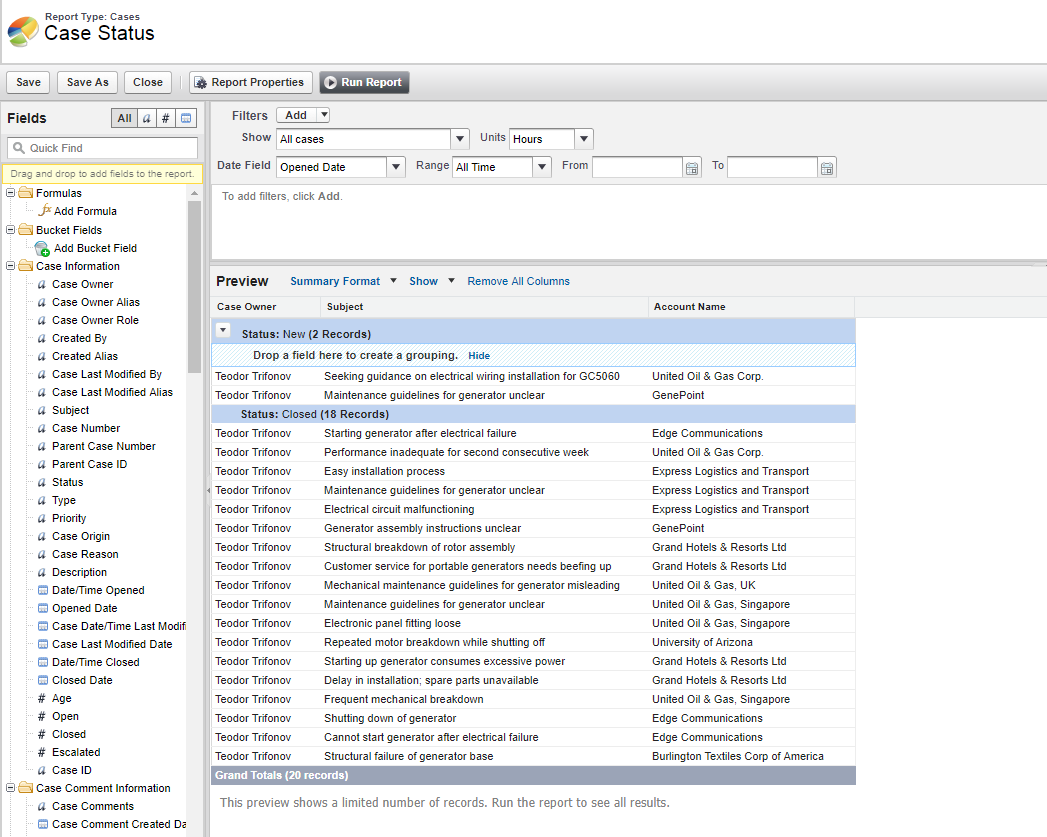Collapse the Bucket Fields folder
The width and height of the screenshot is (1047, 837).
pos(11,230)
